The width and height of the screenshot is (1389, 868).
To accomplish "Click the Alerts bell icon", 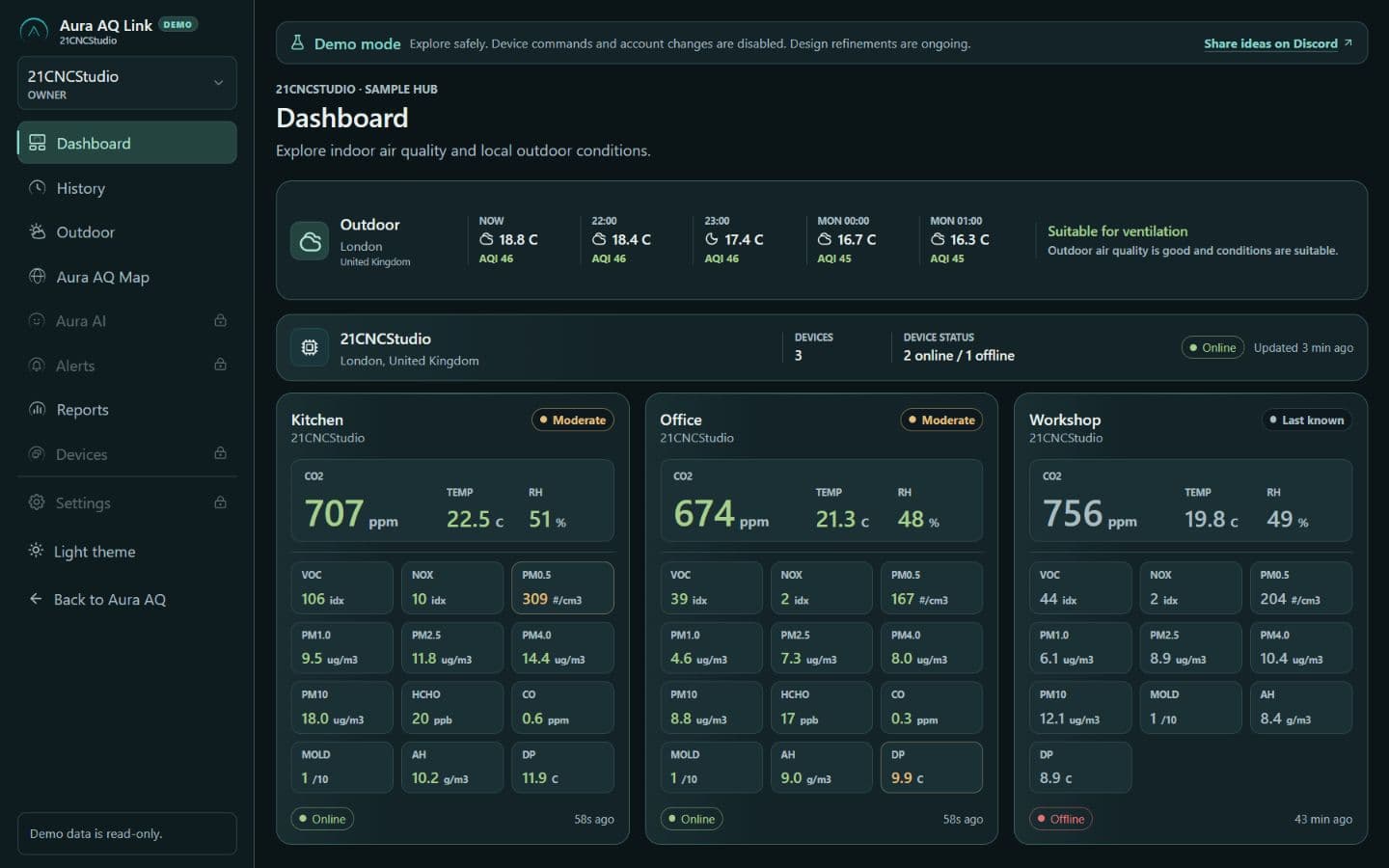I will coord(38,365).
